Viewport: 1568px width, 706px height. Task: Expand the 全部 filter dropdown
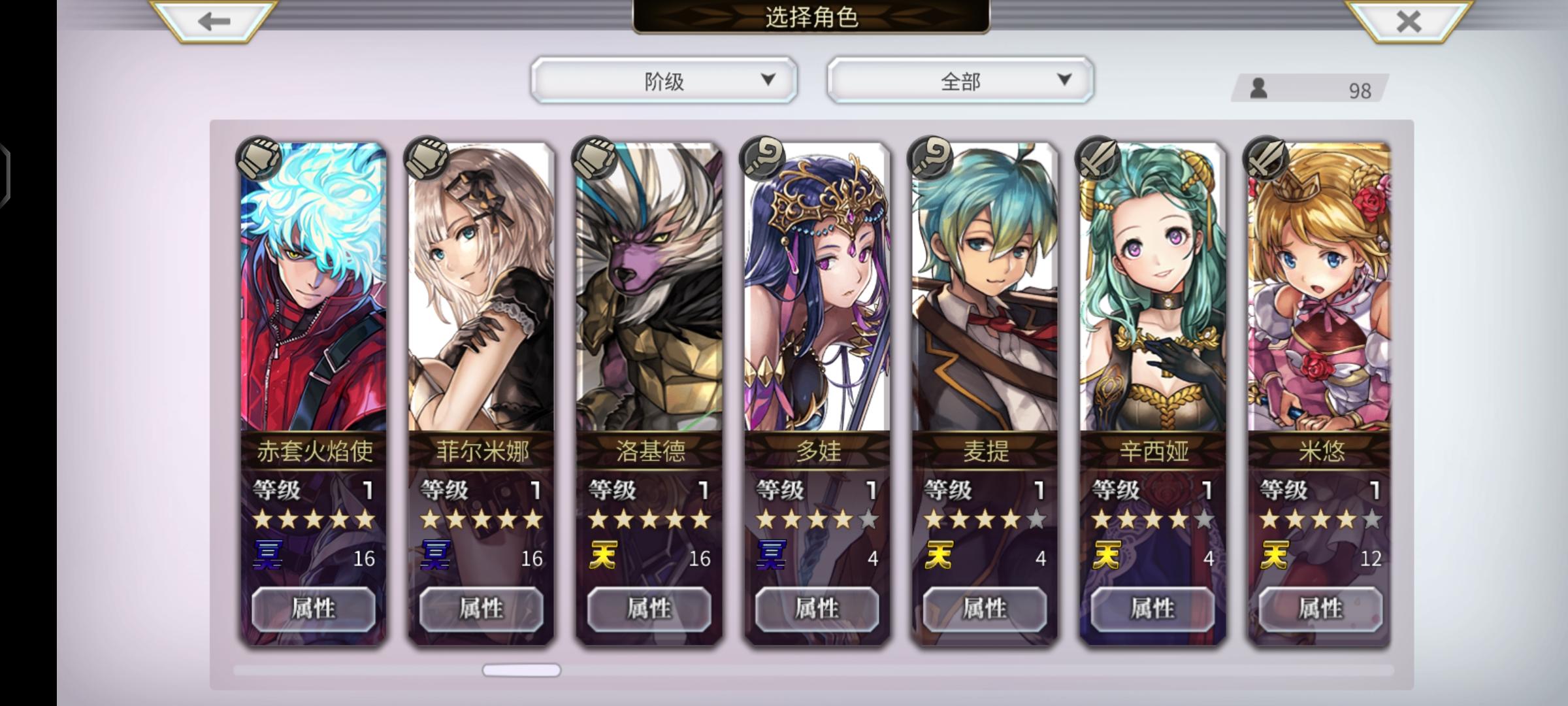coord(960,80)
